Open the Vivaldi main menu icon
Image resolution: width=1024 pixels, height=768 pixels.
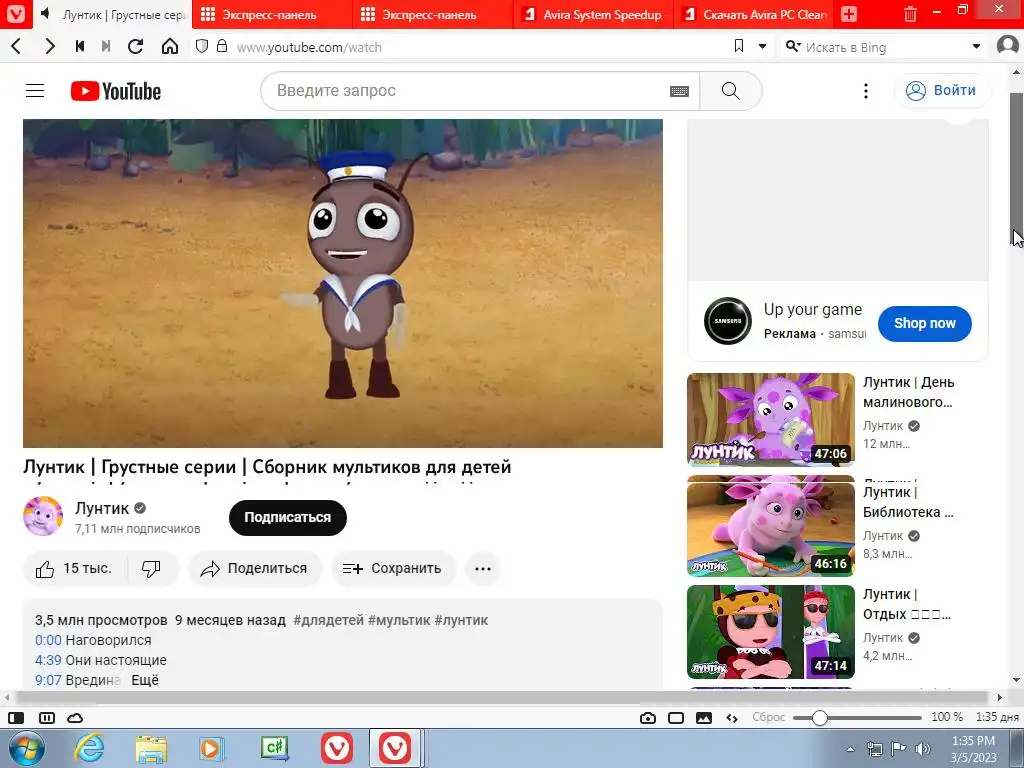point(15,14)
